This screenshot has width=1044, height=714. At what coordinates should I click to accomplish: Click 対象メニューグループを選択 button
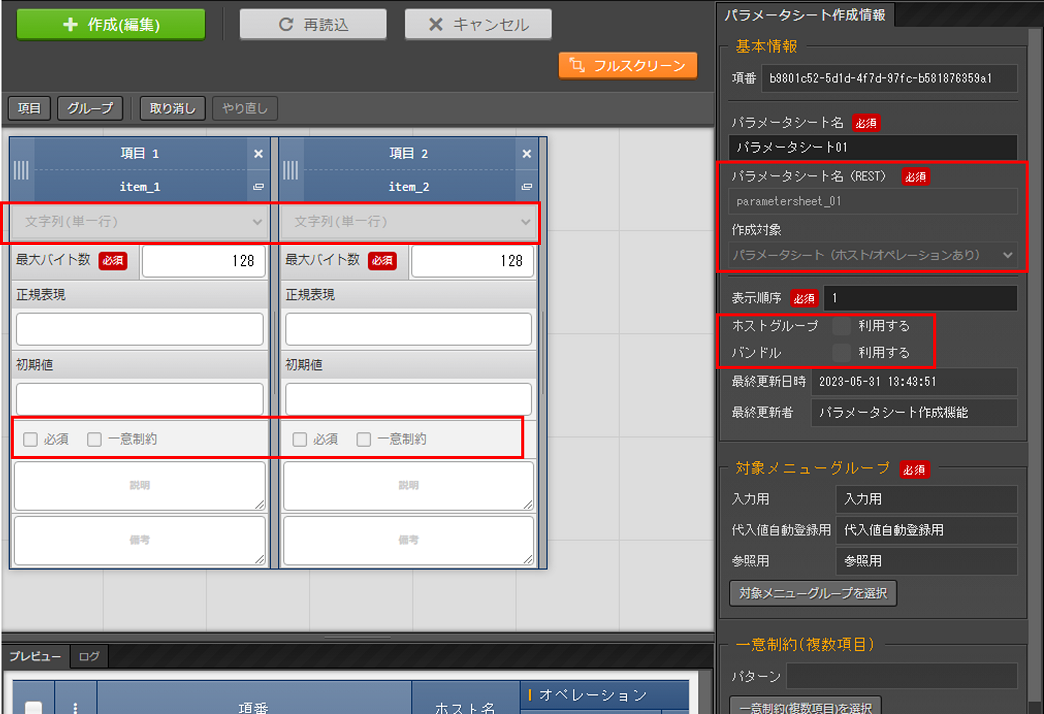[x=813, y=593]
